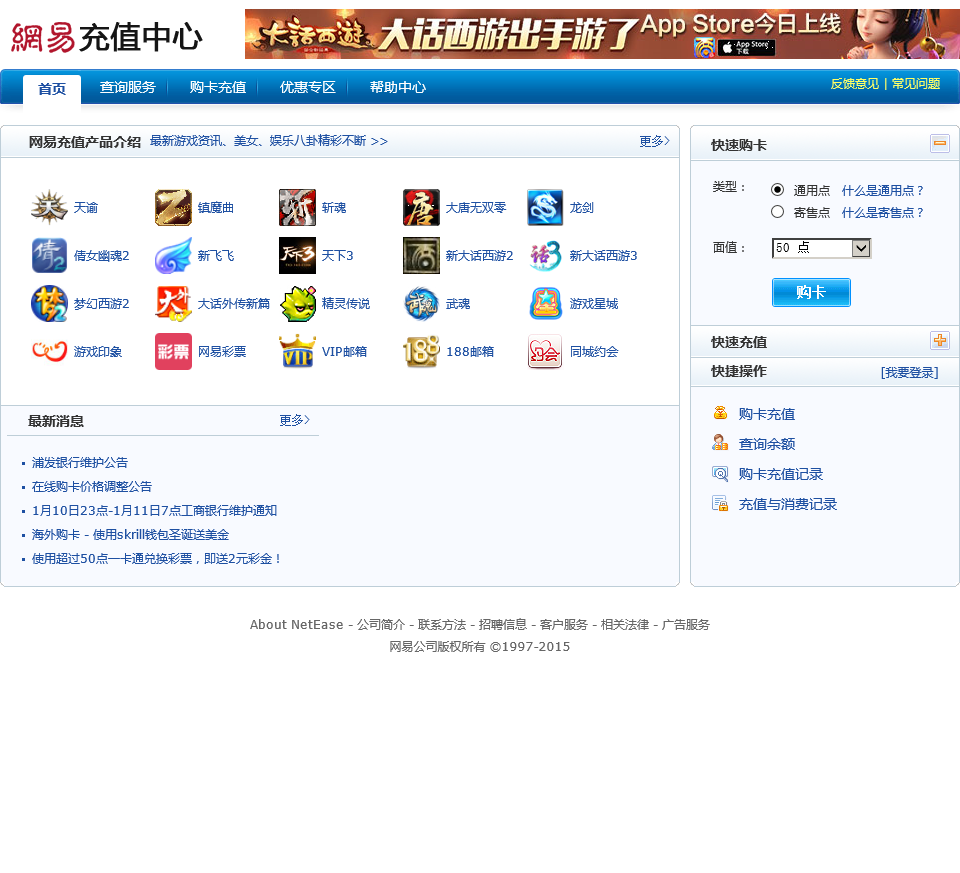Viewport: 960px width, 873px height.
Task: Open 什么是寄售点 help link
Action: [883, 212]
